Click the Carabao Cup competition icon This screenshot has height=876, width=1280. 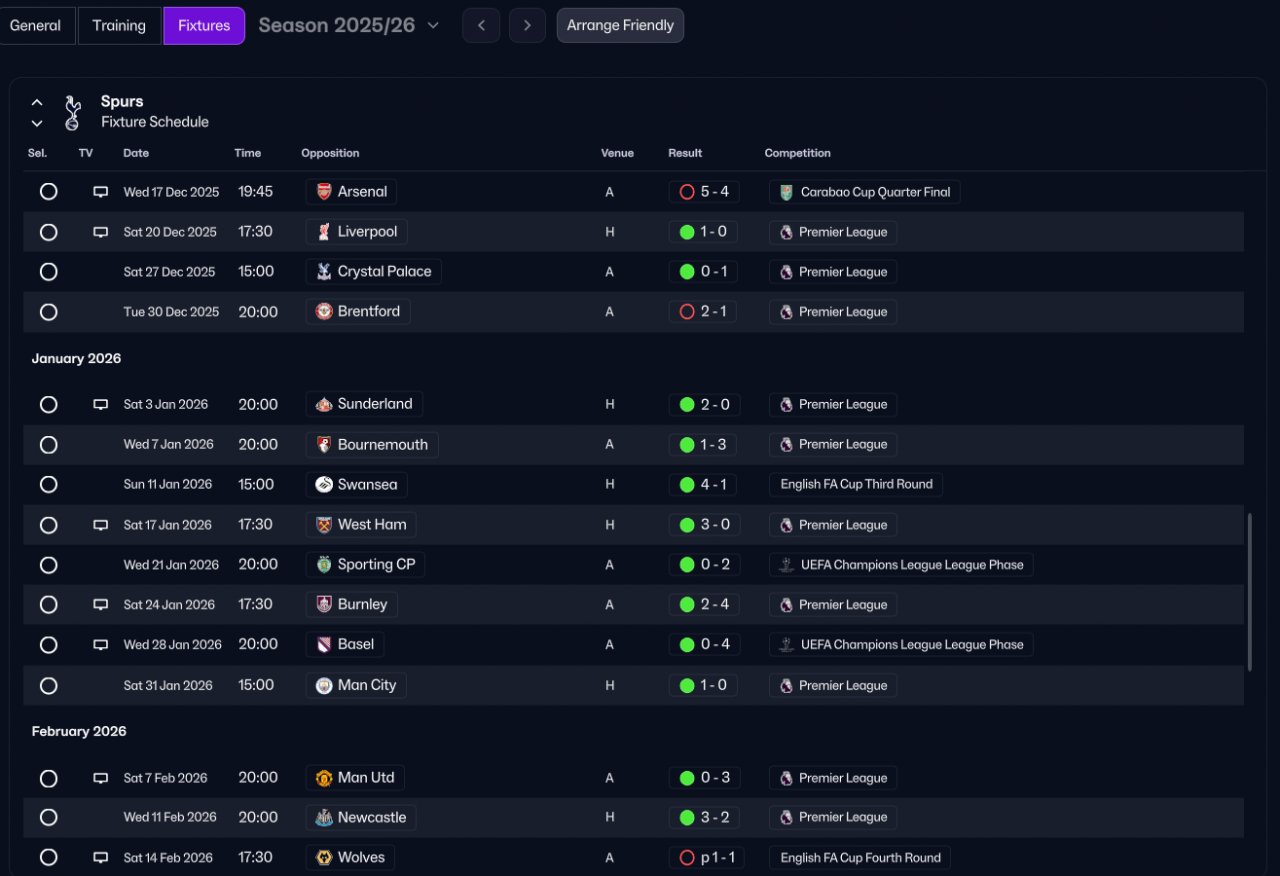click(787, 192)
